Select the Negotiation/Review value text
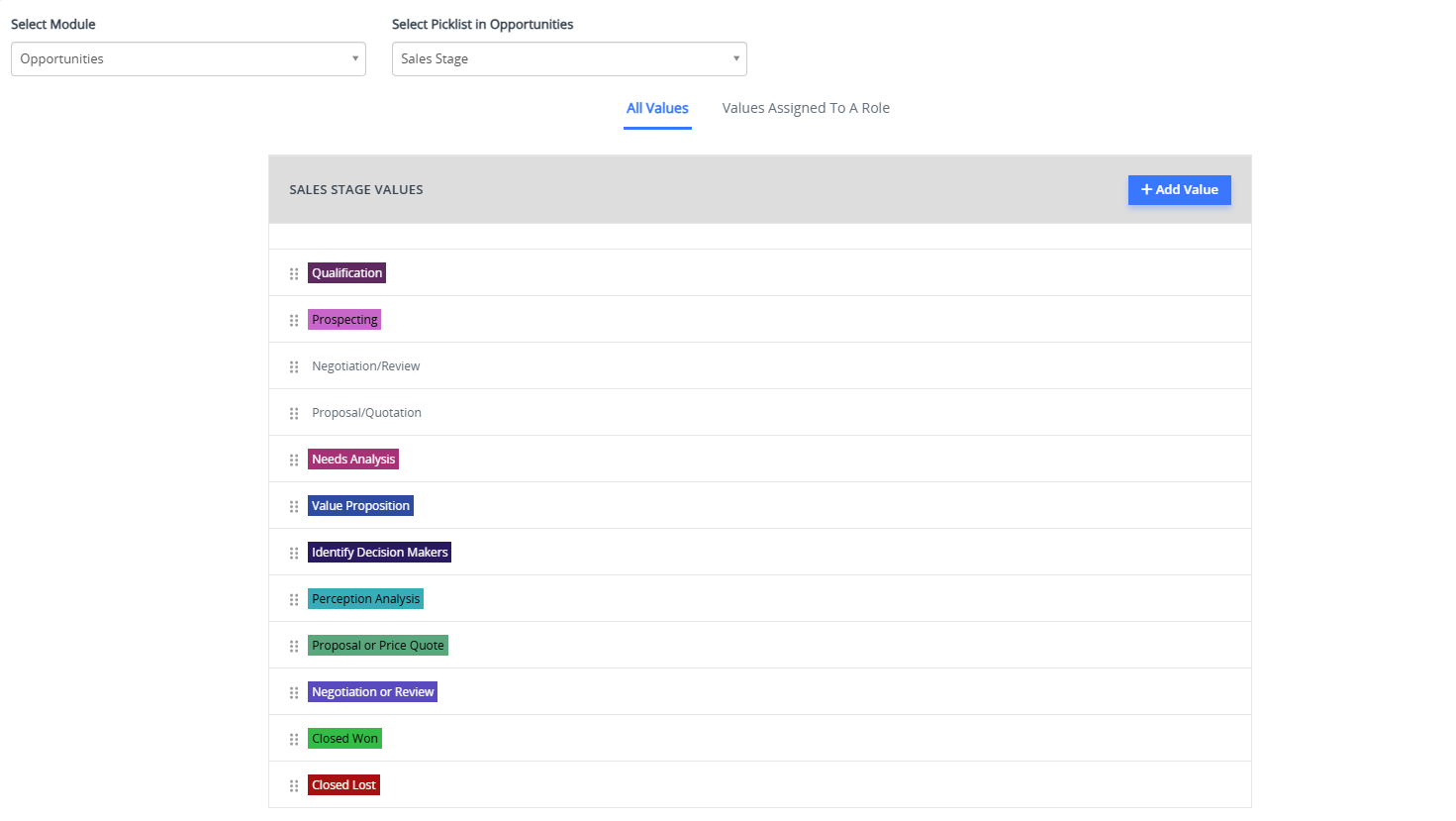 click(x=366, y=366)
